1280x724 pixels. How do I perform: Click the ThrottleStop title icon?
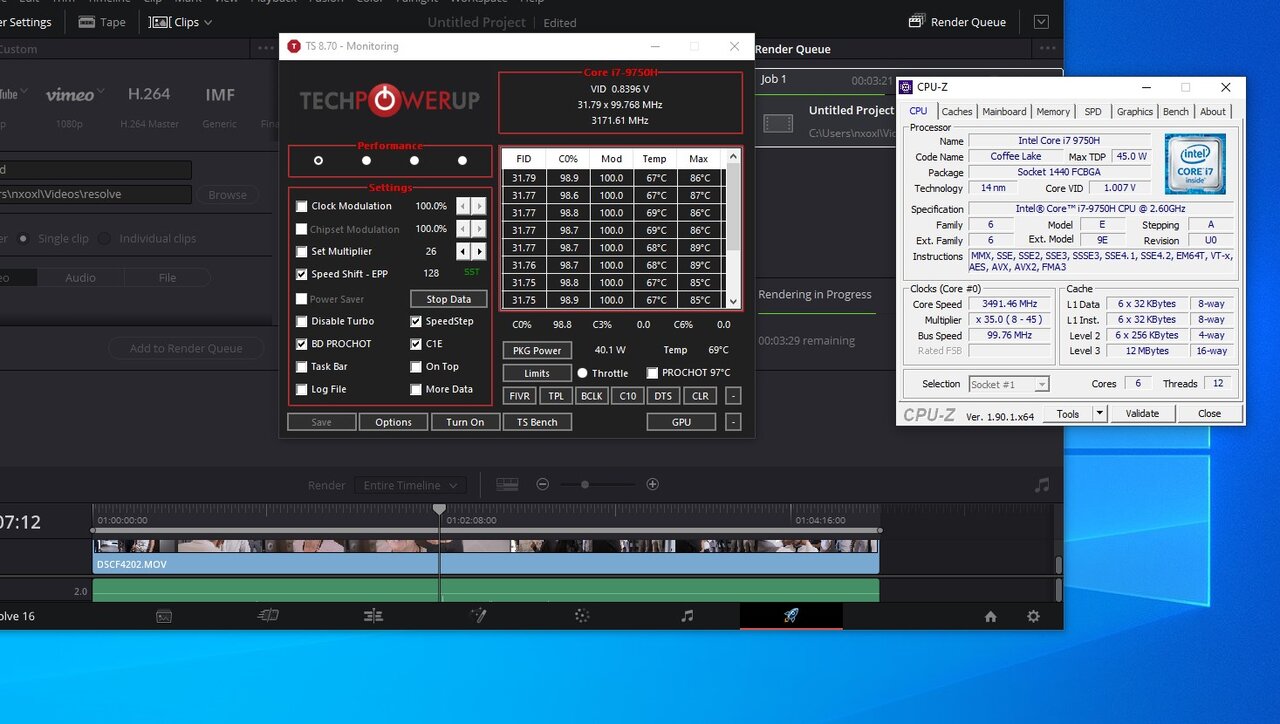(294, 46)
